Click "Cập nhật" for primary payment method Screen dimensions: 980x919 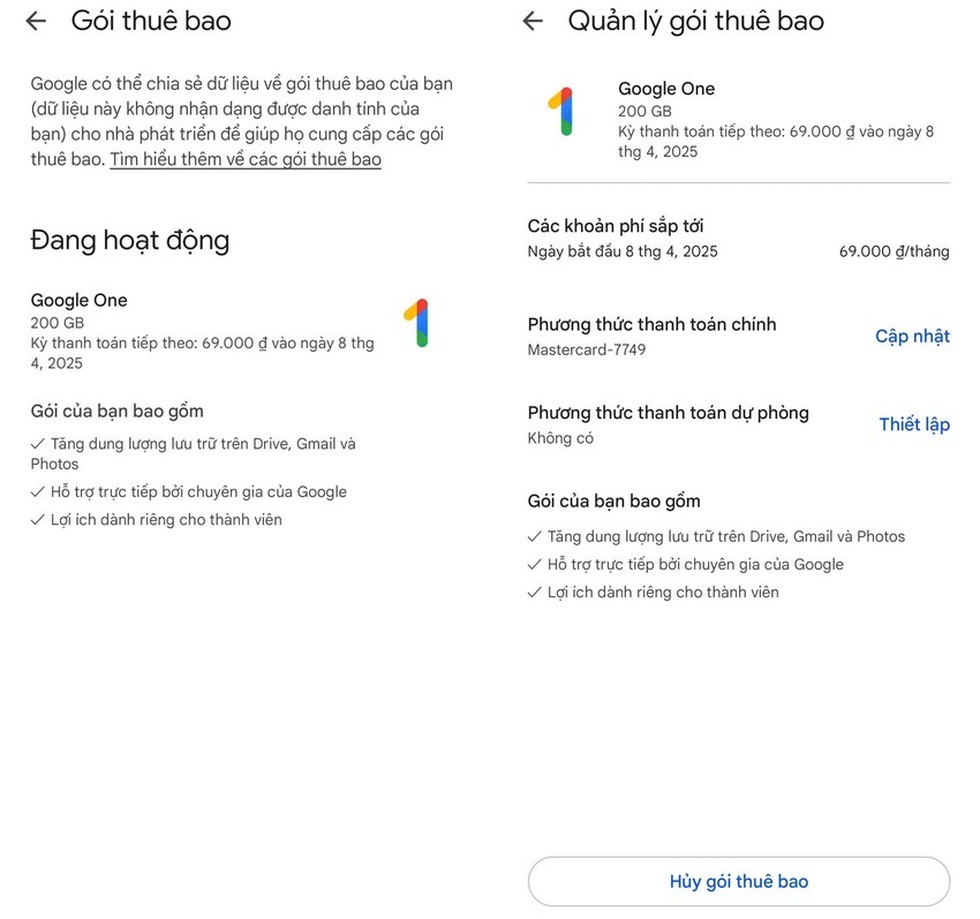(x=912, y=336)
